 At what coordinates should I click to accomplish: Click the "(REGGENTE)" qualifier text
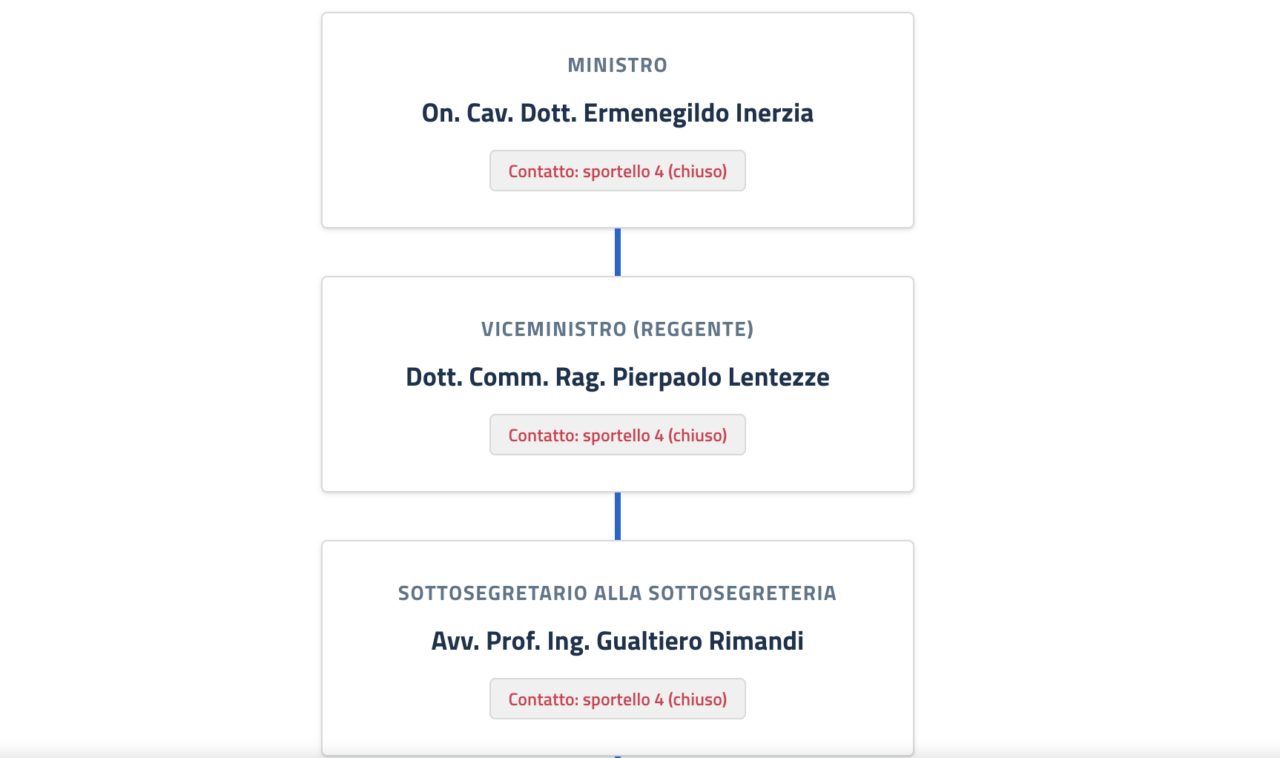coord(707,330)
